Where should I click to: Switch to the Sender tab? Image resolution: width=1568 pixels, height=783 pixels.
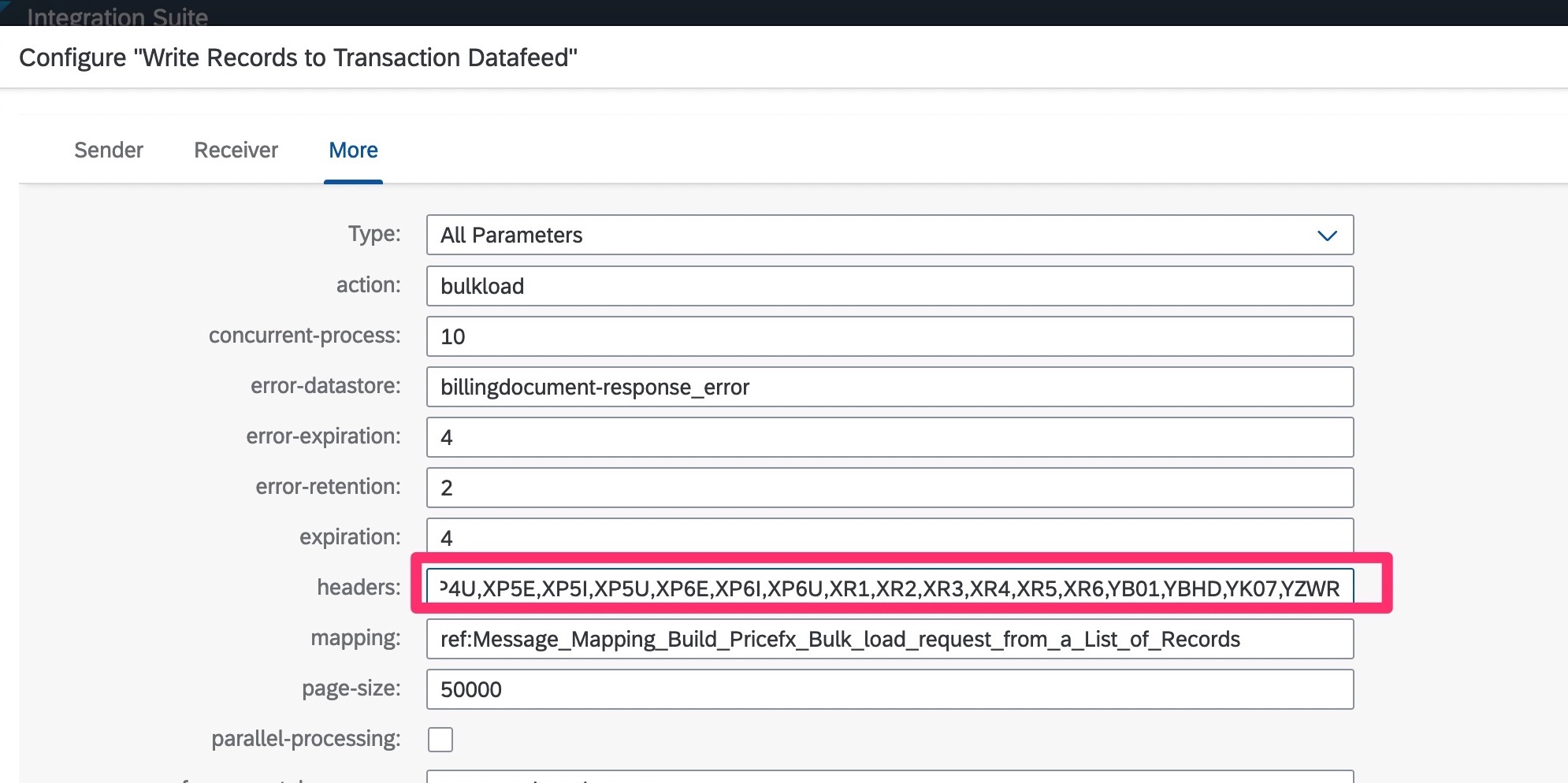pyautogui.click(x=109, y=150)
